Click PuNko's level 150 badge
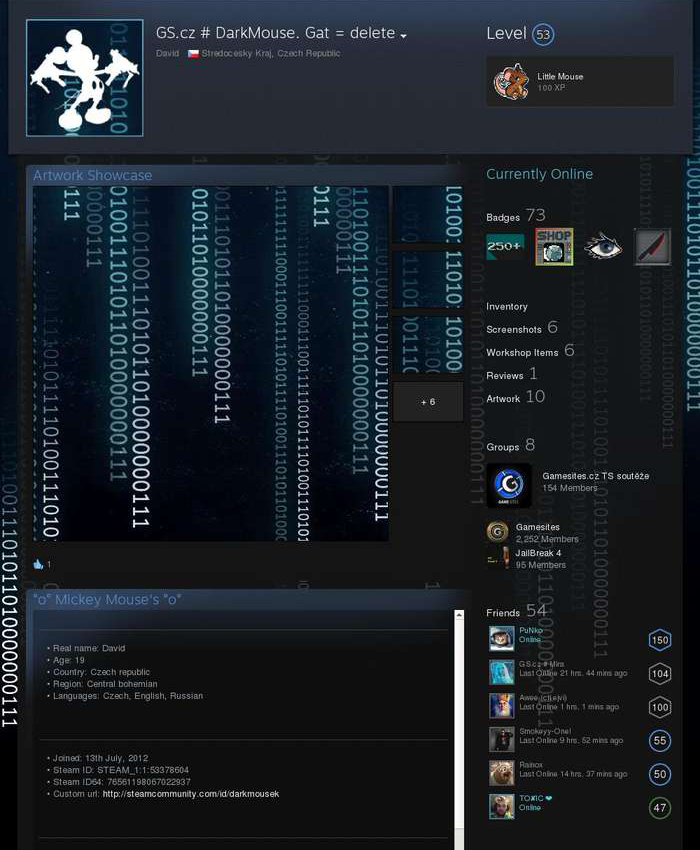 [659, 640]
